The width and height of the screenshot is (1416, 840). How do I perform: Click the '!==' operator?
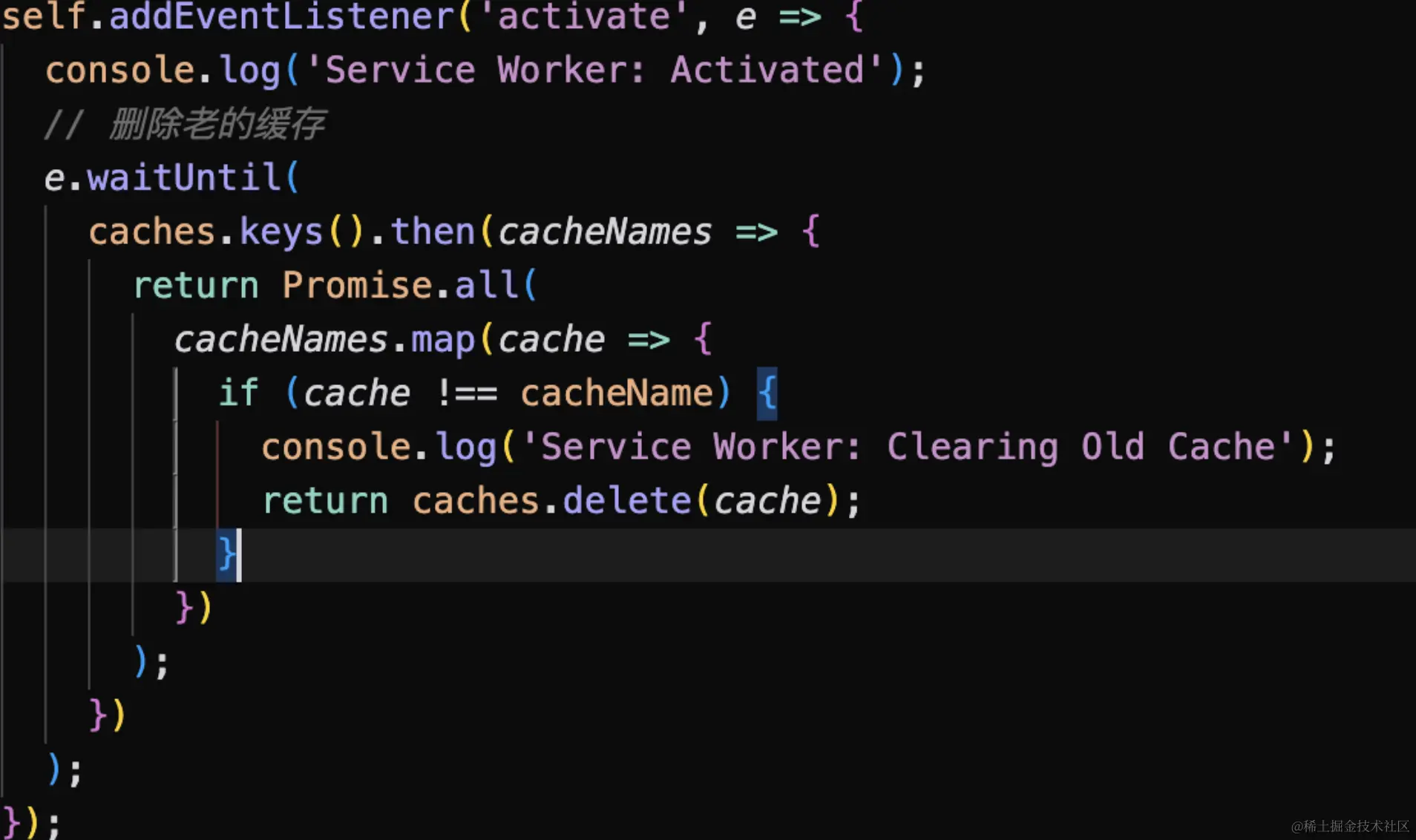click(467, 393)
